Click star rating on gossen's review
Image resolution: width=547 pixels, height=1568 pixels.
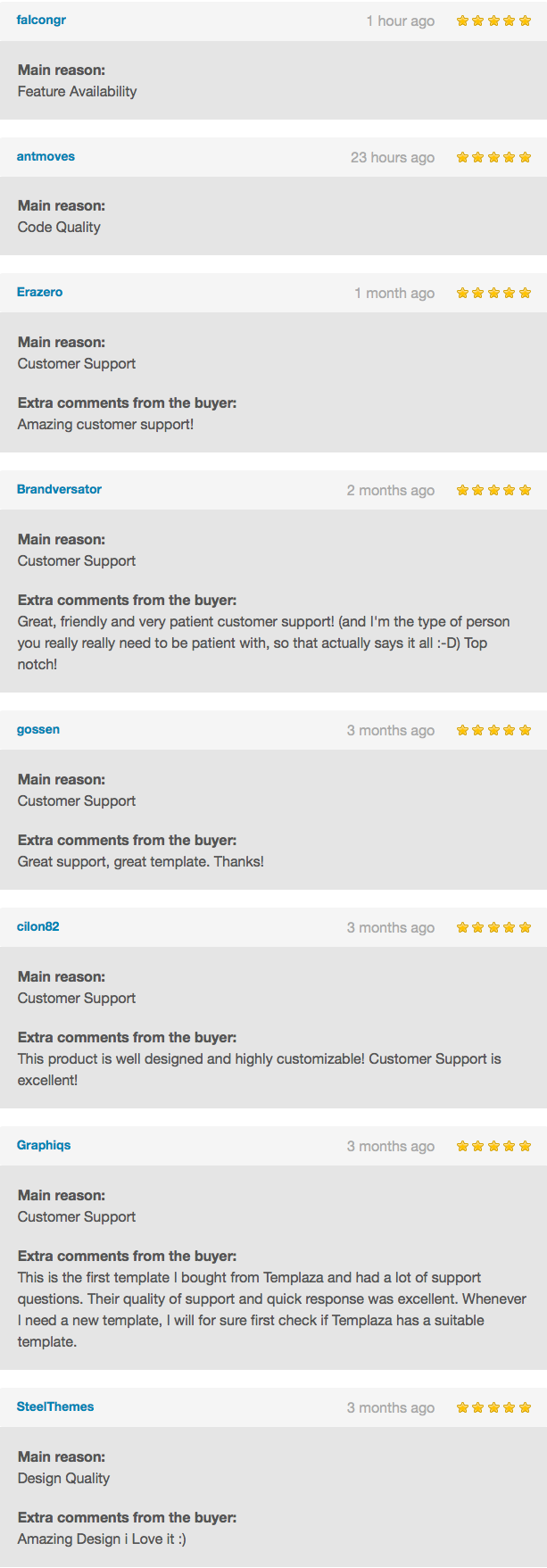(493, 730)
